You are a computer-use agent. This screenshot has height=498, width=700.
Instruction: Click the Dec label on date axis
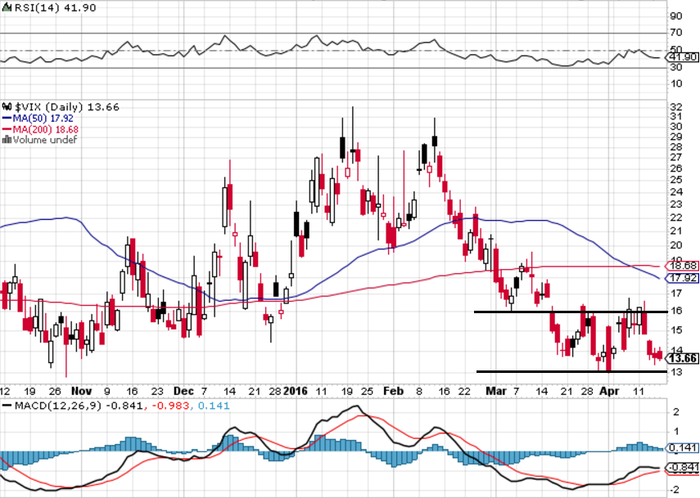183,391
